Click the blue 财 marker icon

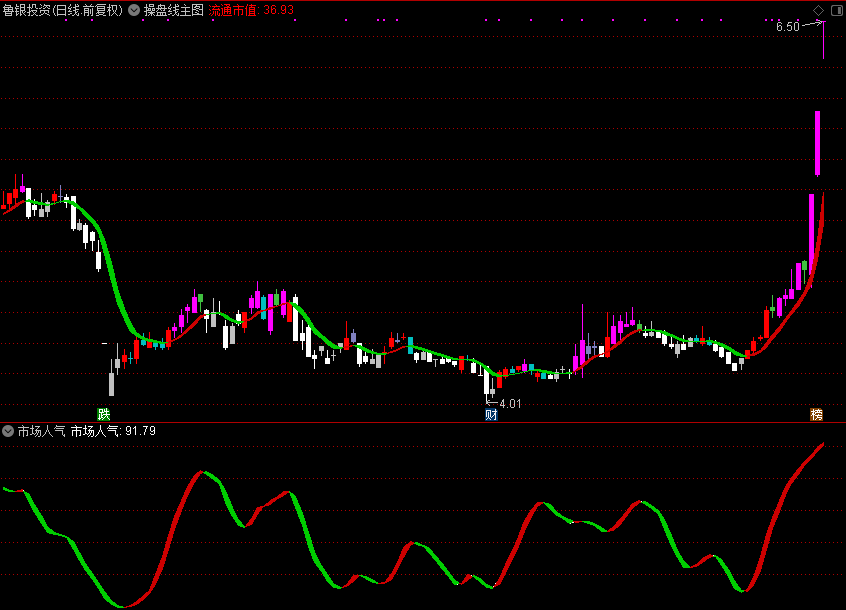[x=491, y=414]
